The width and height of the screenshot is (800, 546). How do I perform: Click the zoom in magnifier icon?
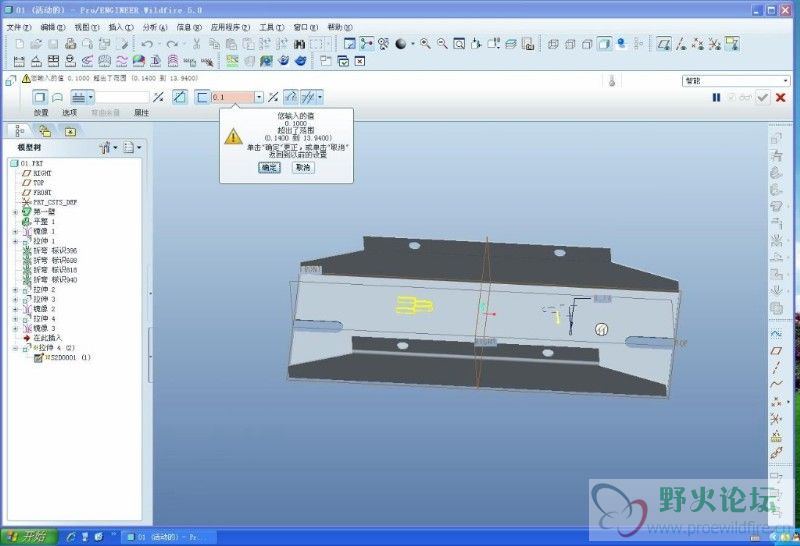click(425, 44)
